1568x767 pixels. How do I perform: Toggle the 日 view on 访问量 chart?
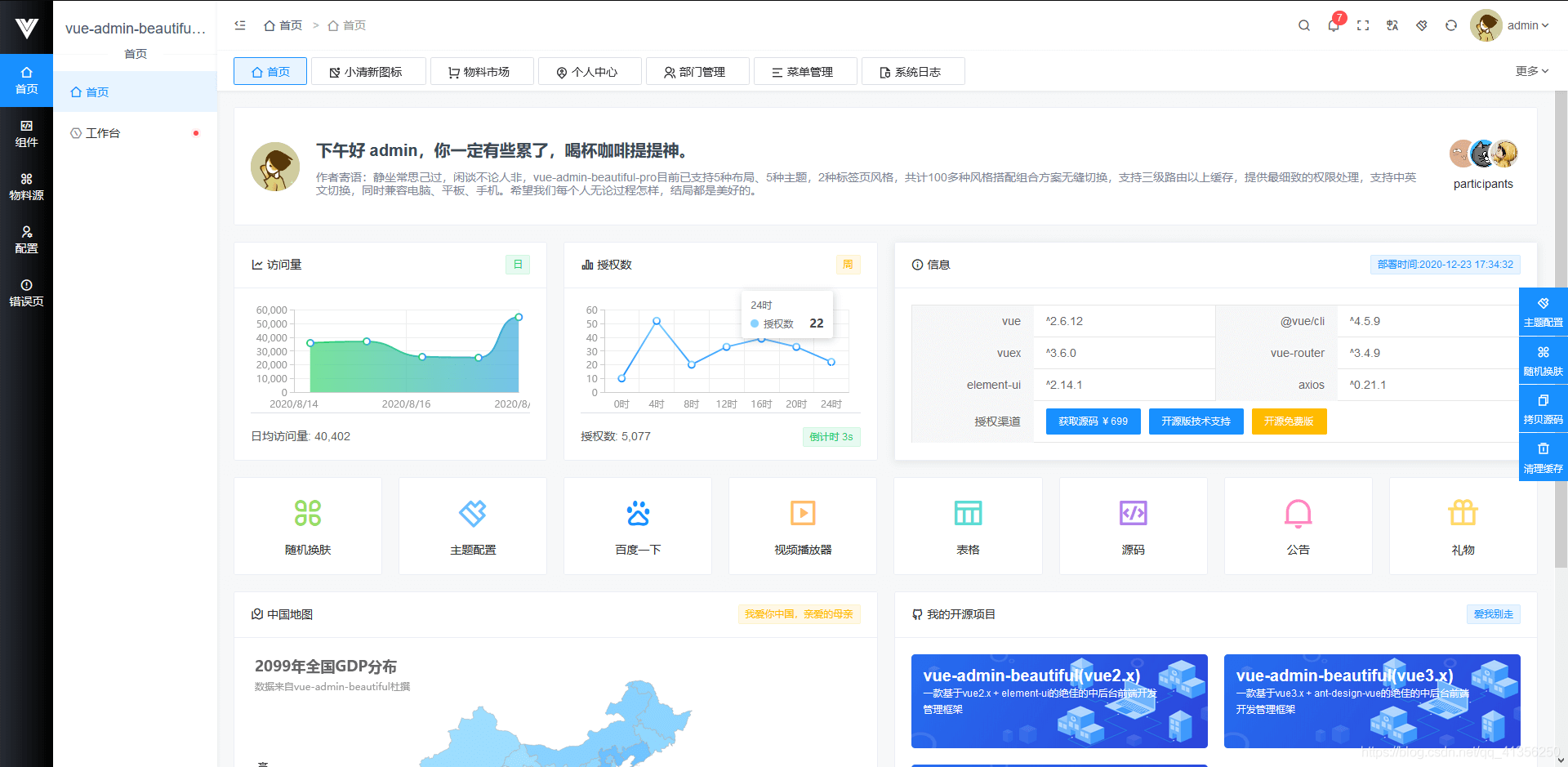(517, 264)
